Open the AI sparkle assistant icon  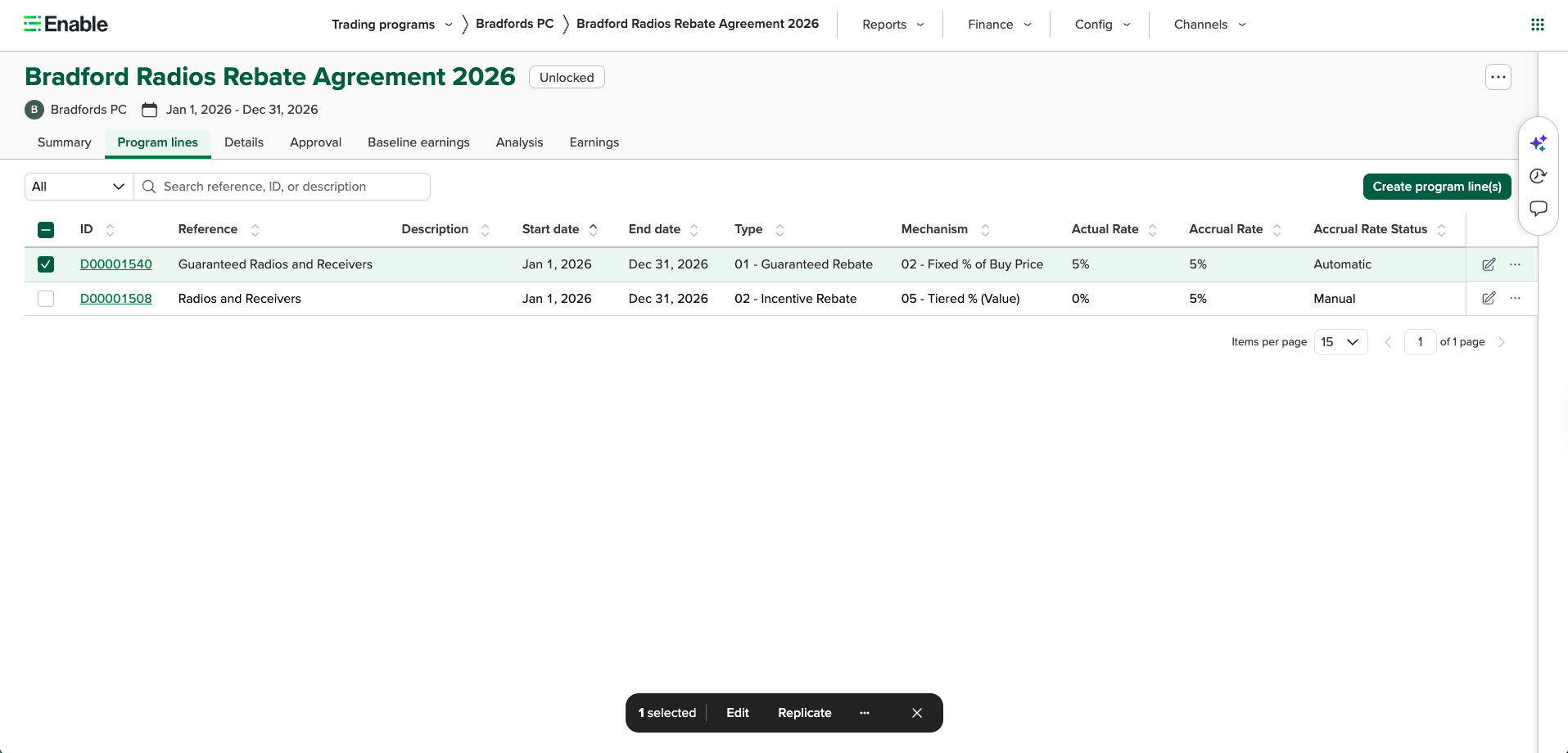tap(1539, 143)
